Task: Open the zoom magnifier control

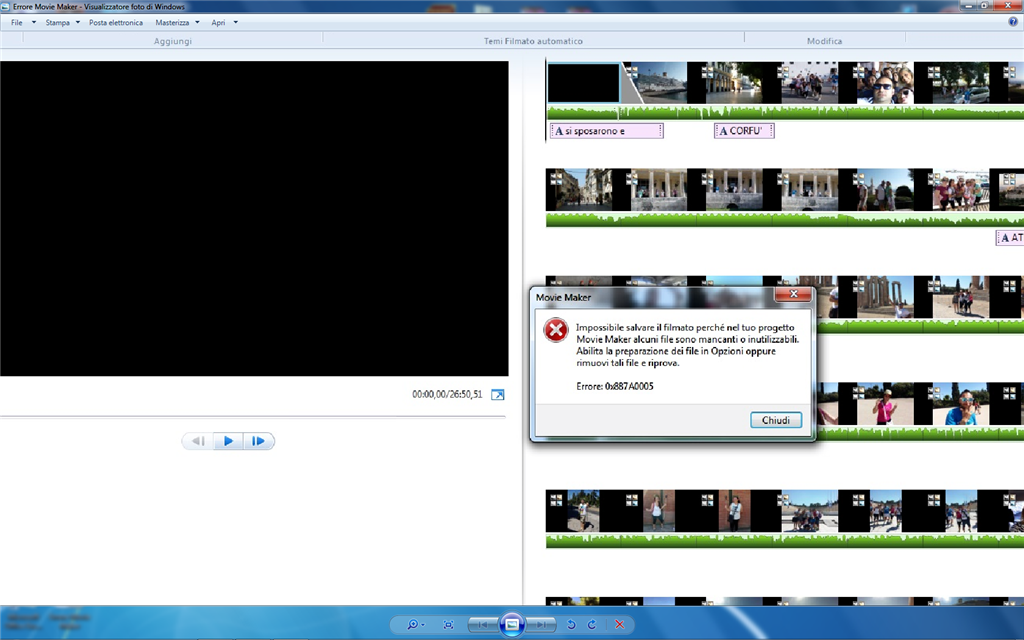Action: pos(415,624)
